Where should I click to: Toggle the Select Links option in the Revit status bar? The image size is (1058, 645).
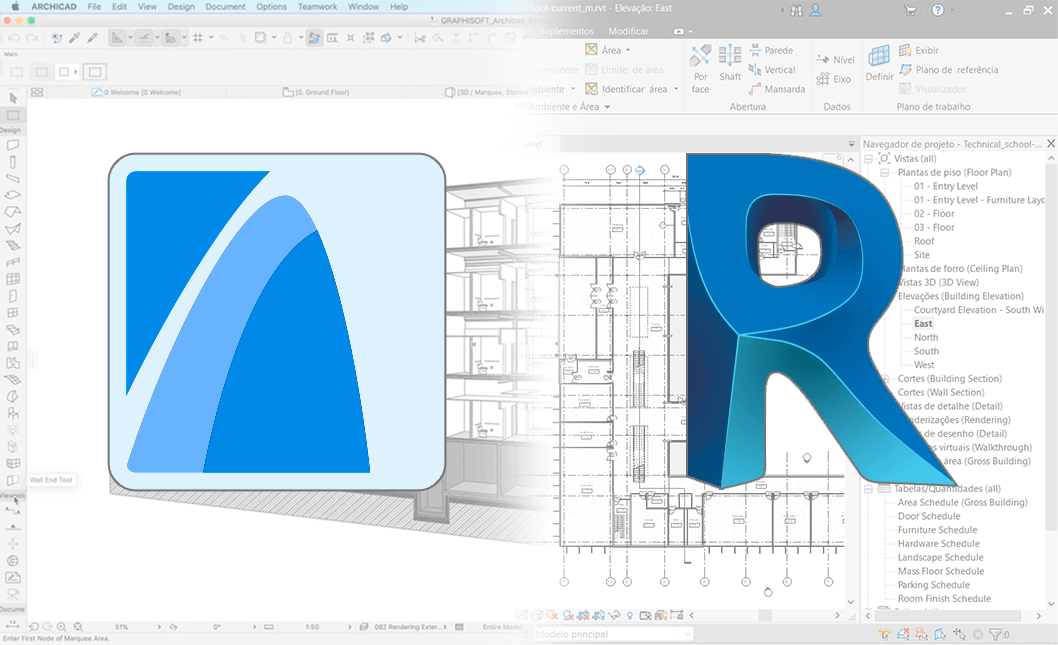[x=884, y=634]
